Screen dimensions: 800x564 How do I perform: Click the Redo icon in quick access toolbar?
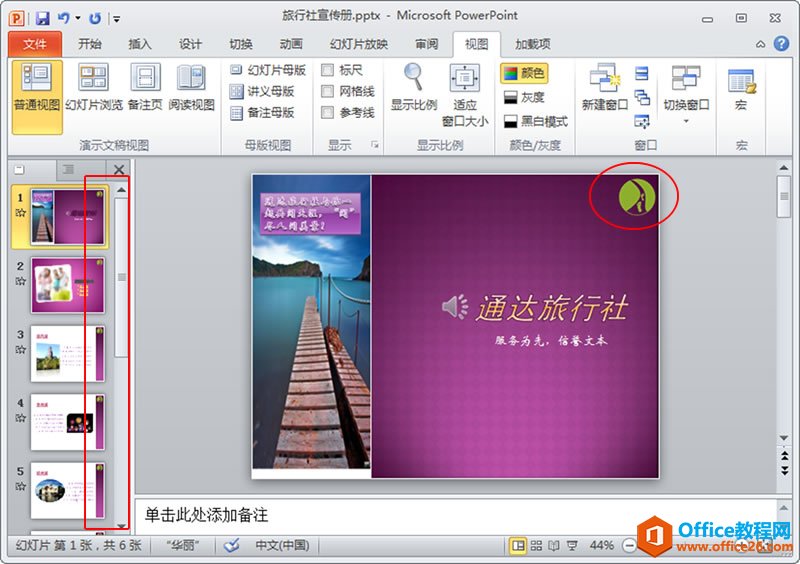pyautogui.click(x=95, y=19)
